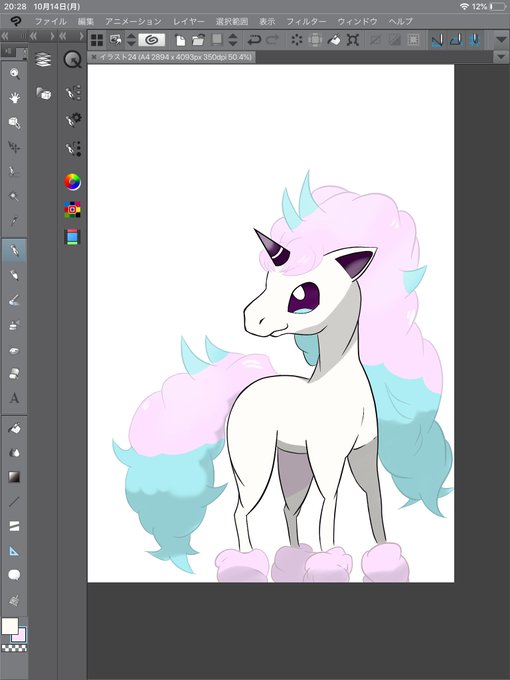Select the highlighted Pen tool
This screenshot has width=510, height=680.
[x=14, y=250]
